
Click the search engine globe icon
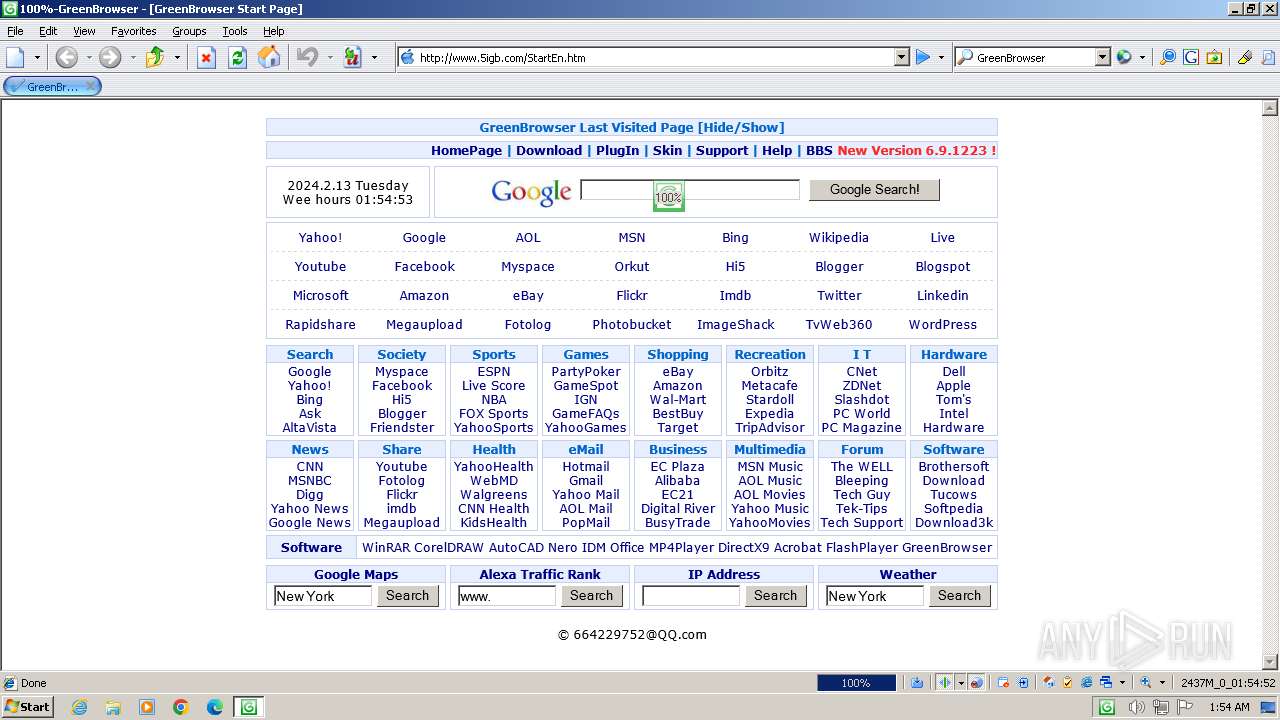click(x=1124, y=57)
